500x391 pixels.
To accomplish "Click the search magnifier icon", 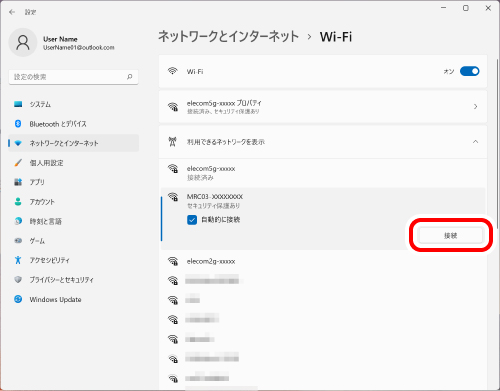I will (x=130, y=77).
